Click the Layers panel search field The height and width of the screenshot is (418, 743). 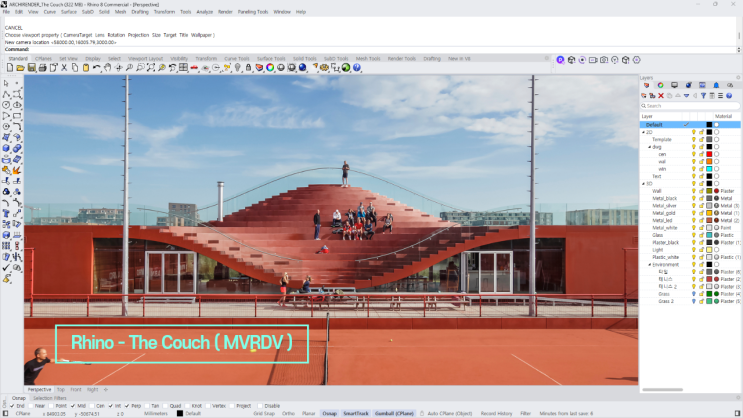click(x=689, y=106)
